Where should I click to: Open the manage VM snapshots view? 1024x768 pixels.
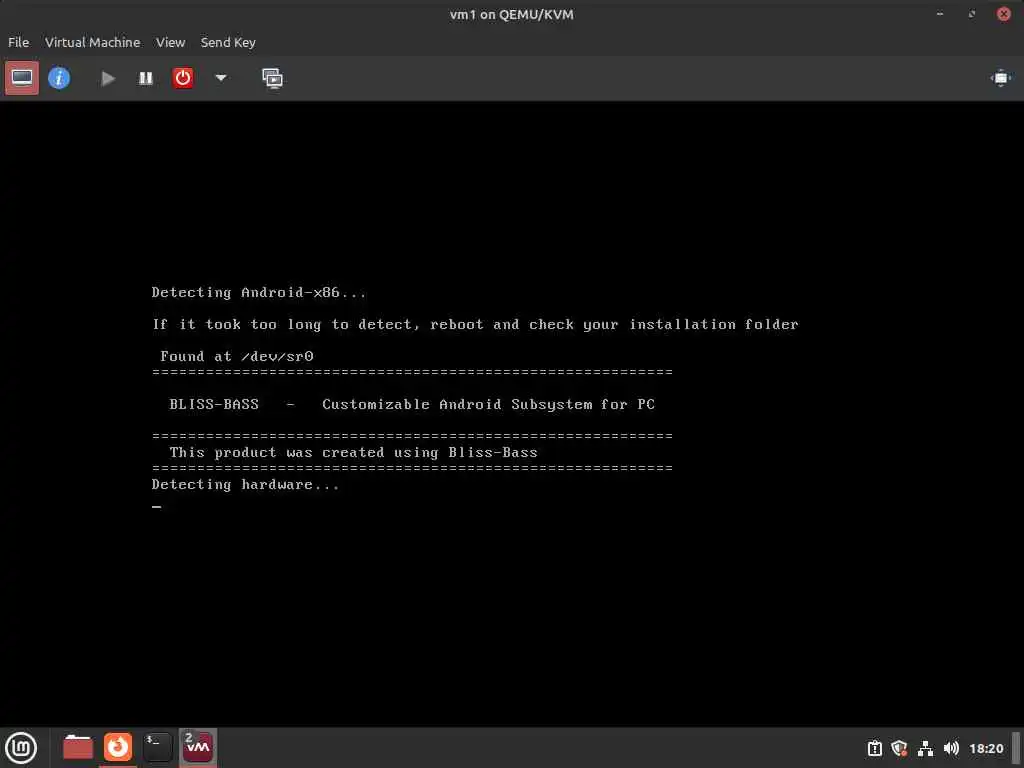[272, 78]
